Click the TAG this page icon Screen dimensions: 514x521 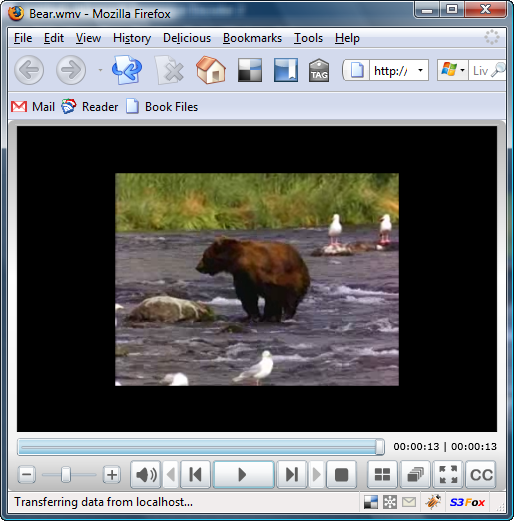click(319, 70)
